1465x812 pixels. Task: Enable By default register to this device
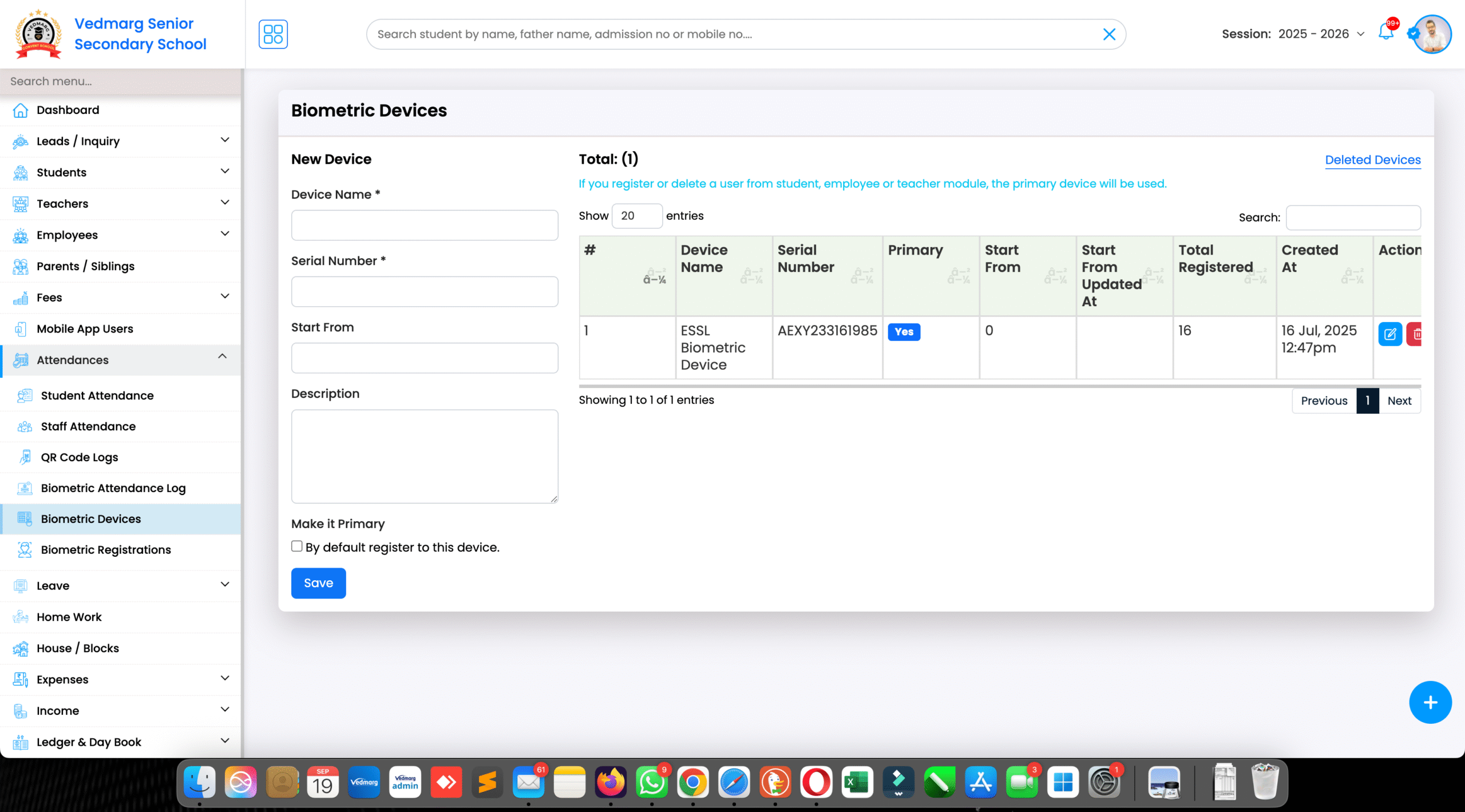297,546
